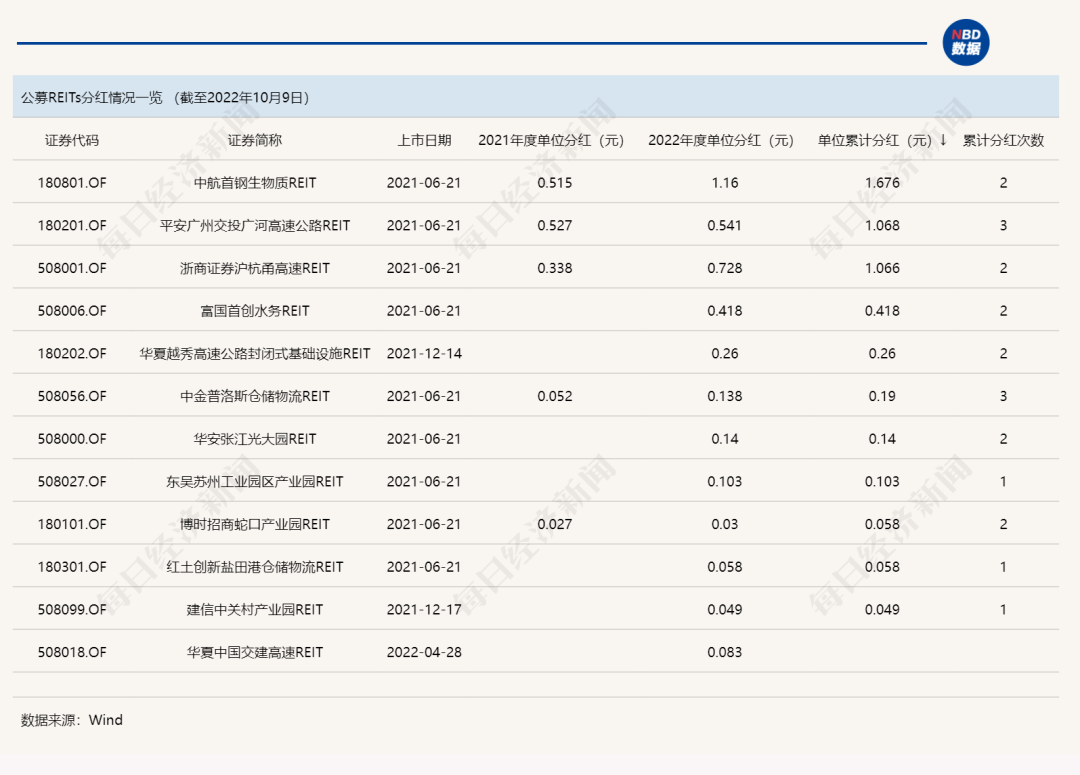Select code 508056.OF
Image resolution: width=1080 pixels, height=775 pixels.
click(x=72, y=397)
